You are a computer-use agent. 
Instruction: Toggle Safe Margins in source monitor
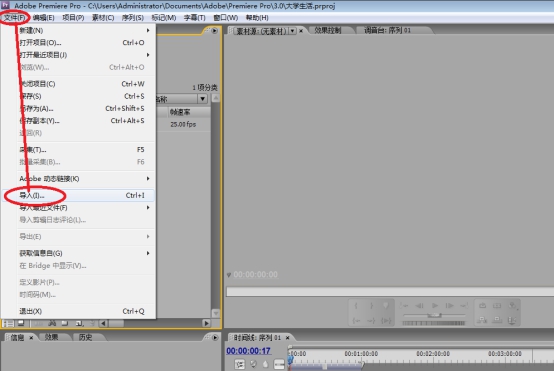pyautogui.click(x=497, y=306)
